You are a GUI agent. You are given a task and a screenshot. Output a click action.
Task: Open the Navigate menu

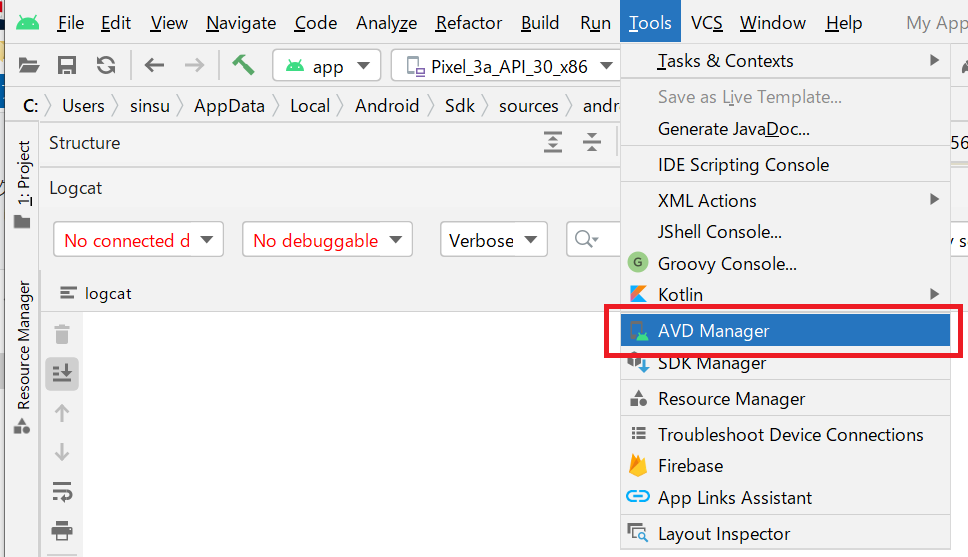click(x=241, y=23)
